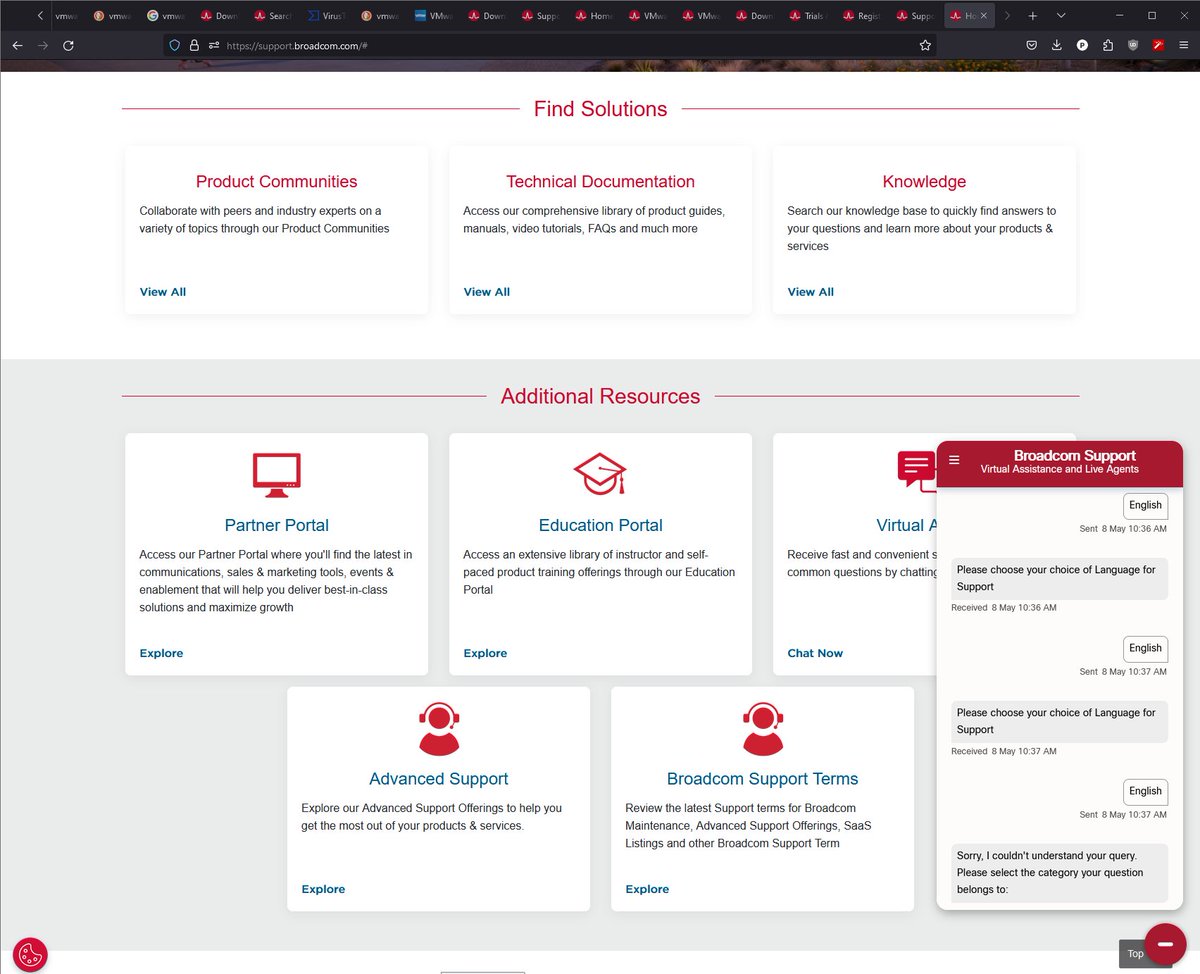Viewport: 1200px width, 974px height.
Task: Open site permissions icon in the address bar
Action: point(214,45)
